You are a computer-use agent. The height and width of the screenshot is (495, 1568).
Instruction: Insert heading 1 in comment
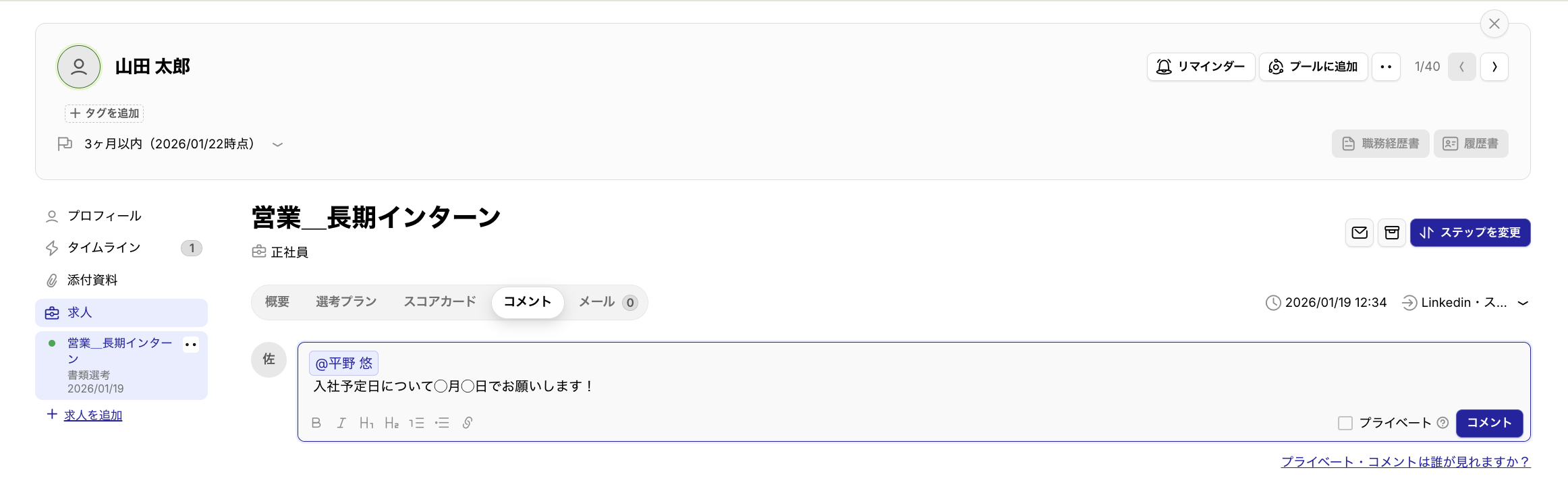tap(366, 423)
